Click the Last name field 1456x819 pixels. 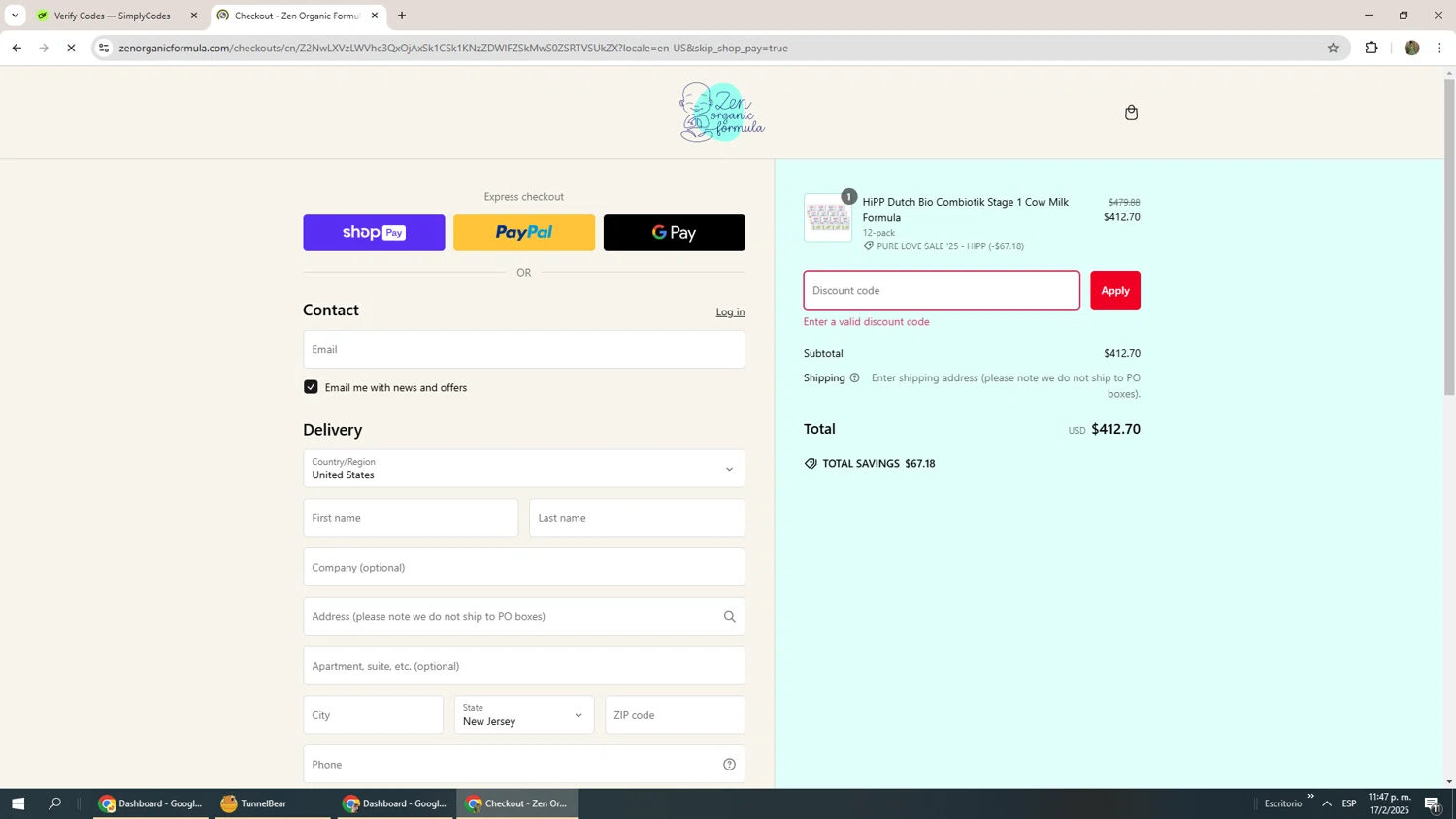click(637, 518)
